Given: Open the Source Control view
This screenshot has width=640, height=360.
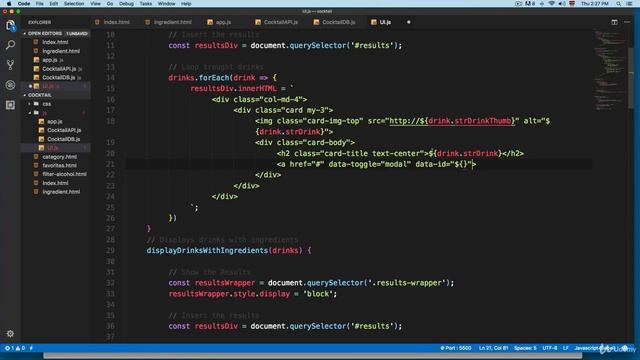Looking at the screenshot, I should tap(11, 64).
